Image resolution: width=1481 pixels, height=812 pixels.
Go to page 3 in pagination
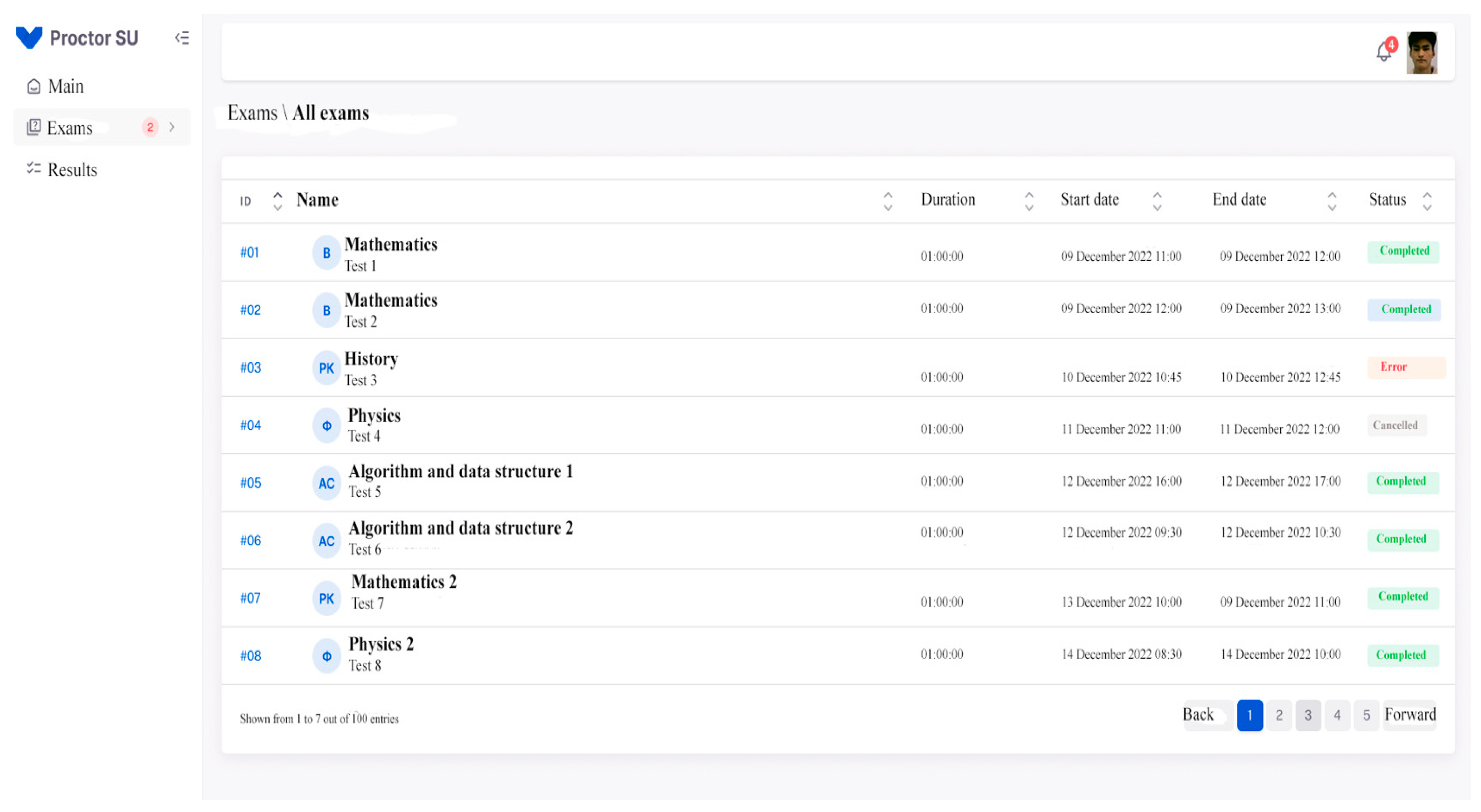pyautogui.click(x=1308, y=715)
